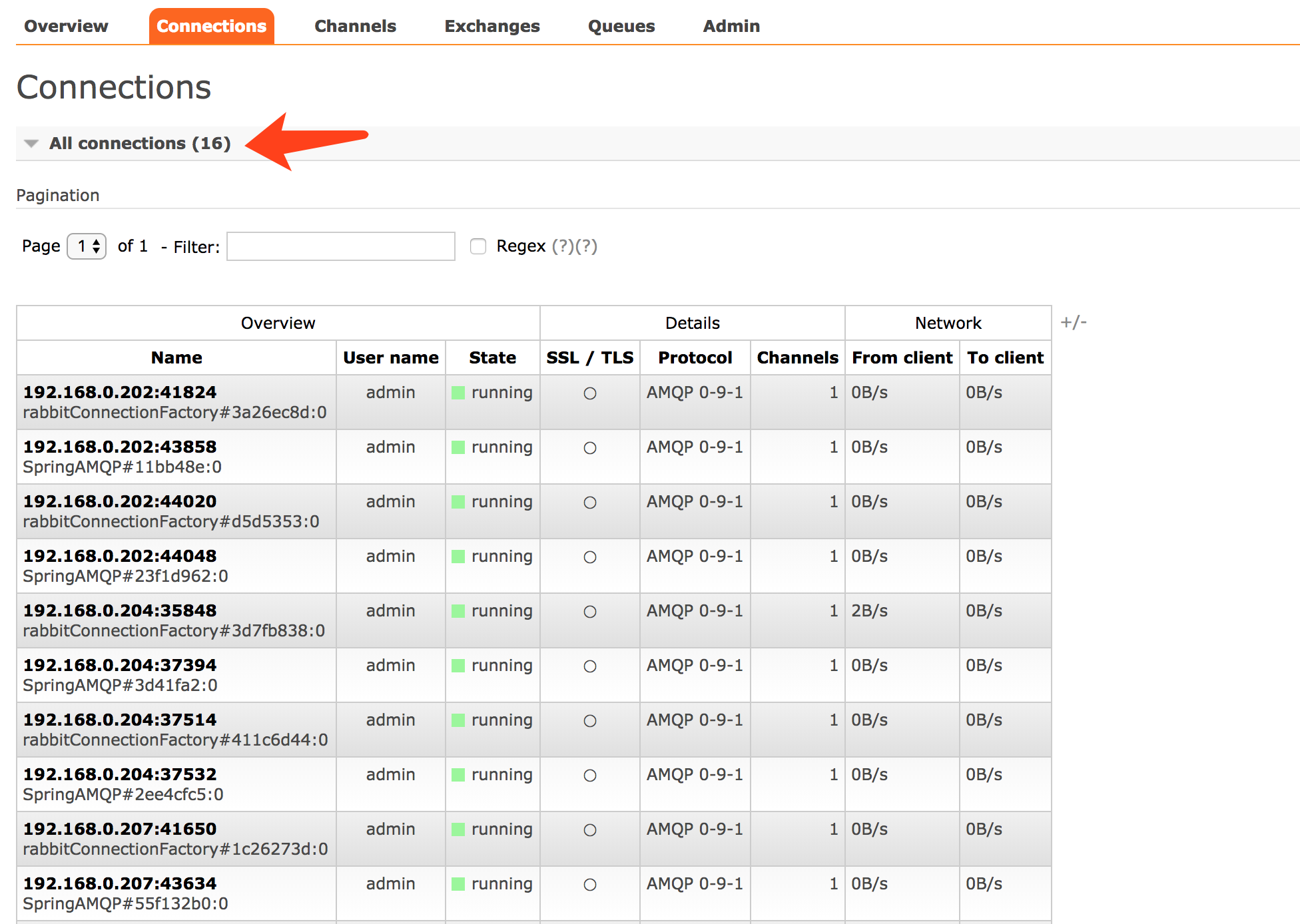Collapse the All connections (16) section
The height and width of the screenshot is (924, 1300).
click(140, 143)
